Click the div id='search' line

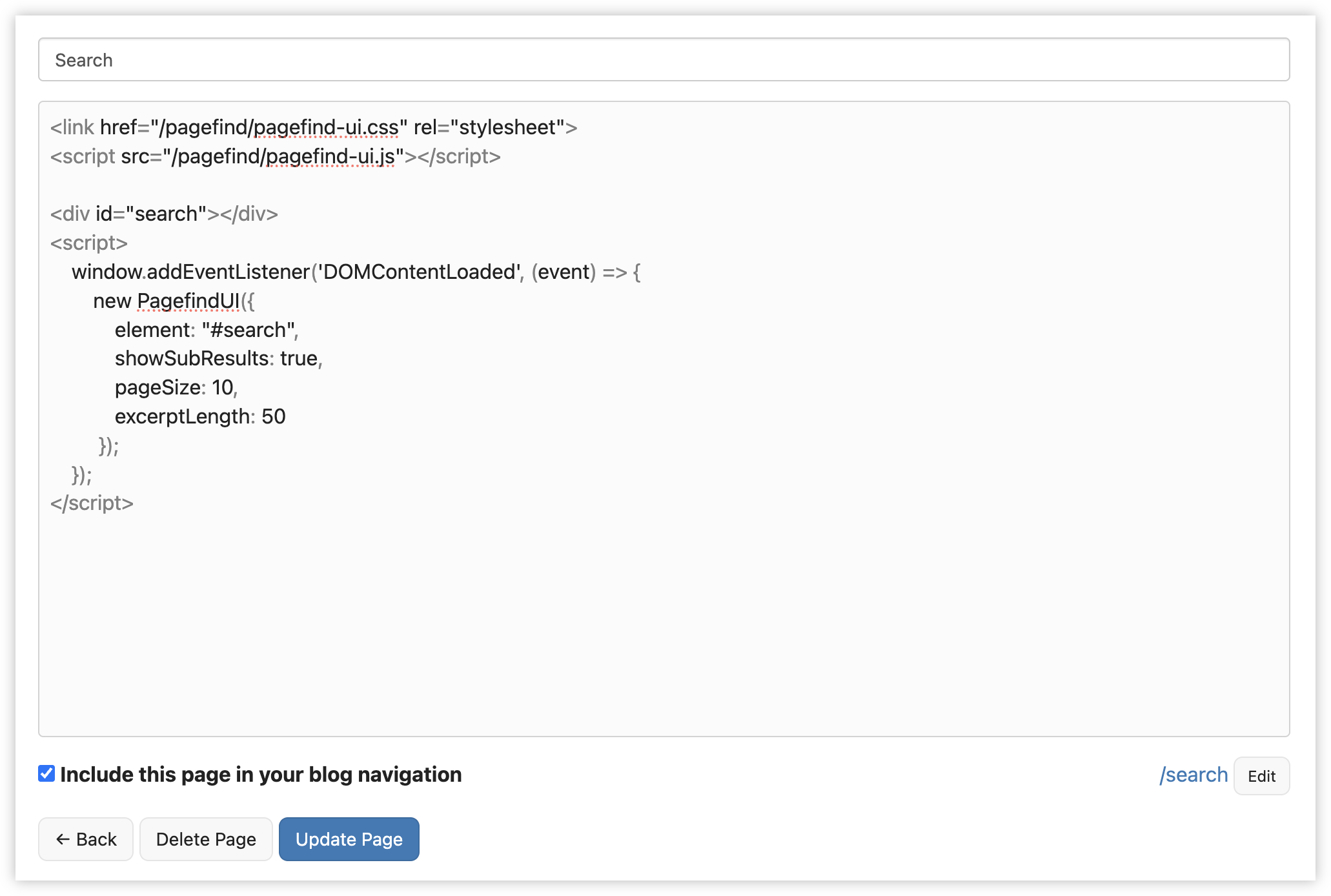(164, 213)
